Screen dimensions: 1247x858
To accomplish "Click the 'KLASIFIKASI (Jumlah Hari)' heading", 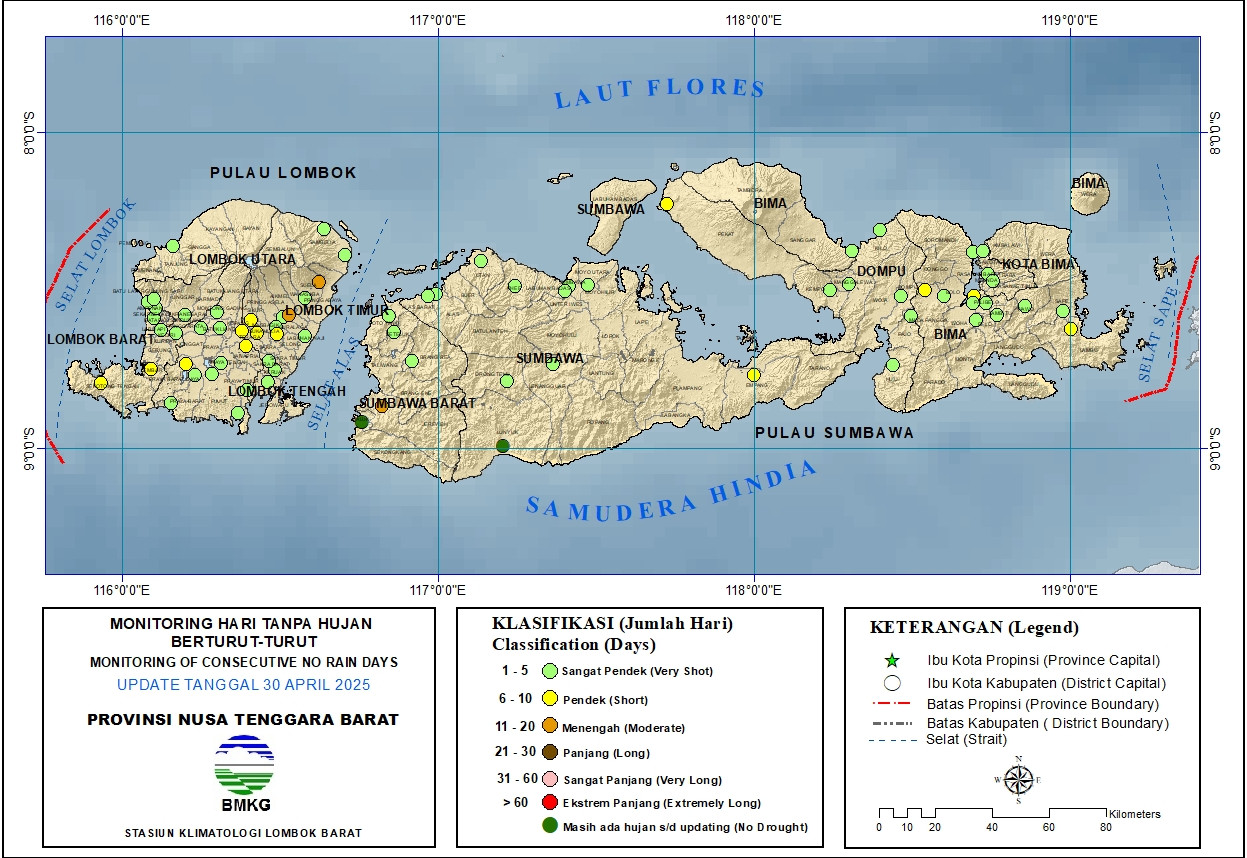I will 612,623.
